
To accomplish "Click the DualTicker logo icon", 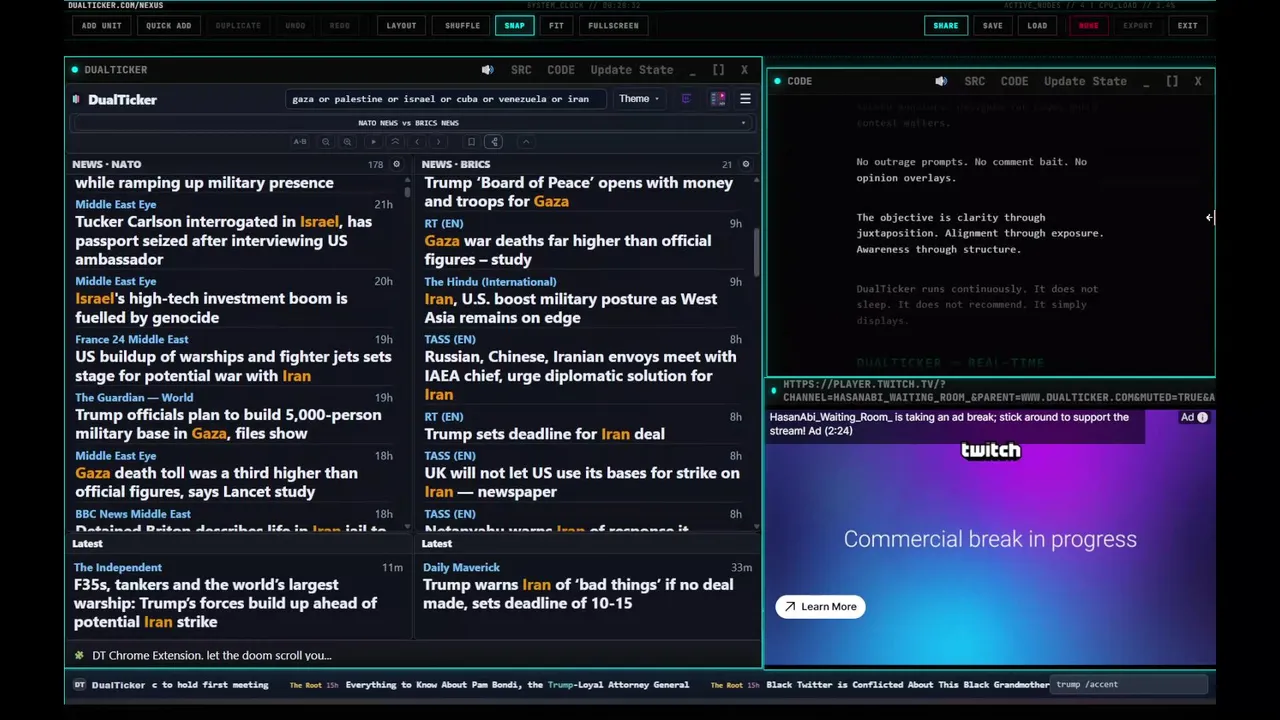I will point(77,99).
